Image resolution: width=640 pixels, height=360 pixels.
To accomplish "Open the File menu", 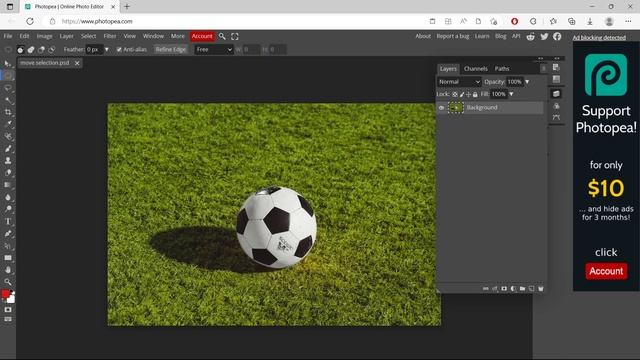I will (8, 36).
